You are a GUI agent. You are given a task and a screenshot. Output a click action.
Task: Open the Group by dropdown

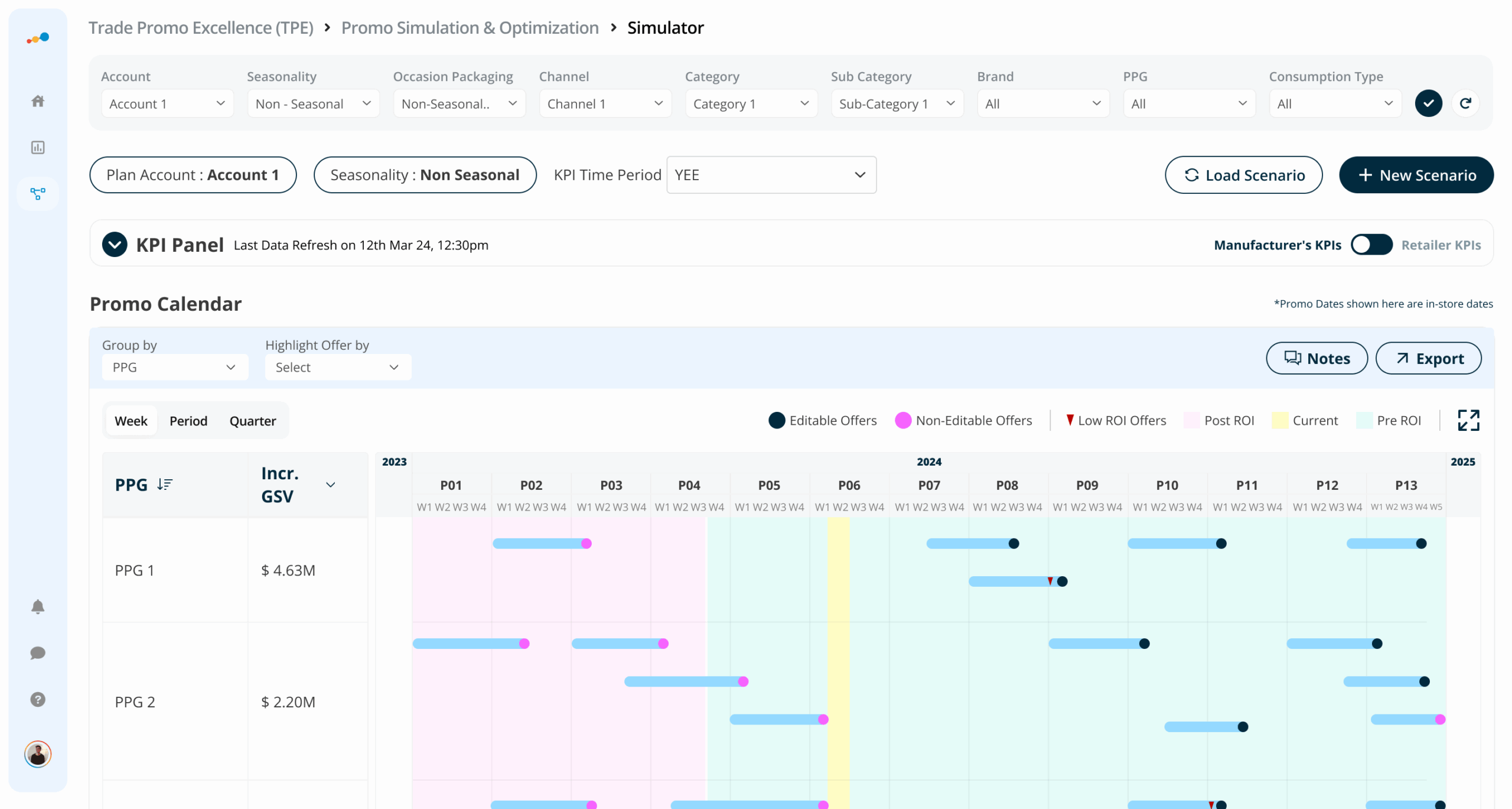coord(175,367)
